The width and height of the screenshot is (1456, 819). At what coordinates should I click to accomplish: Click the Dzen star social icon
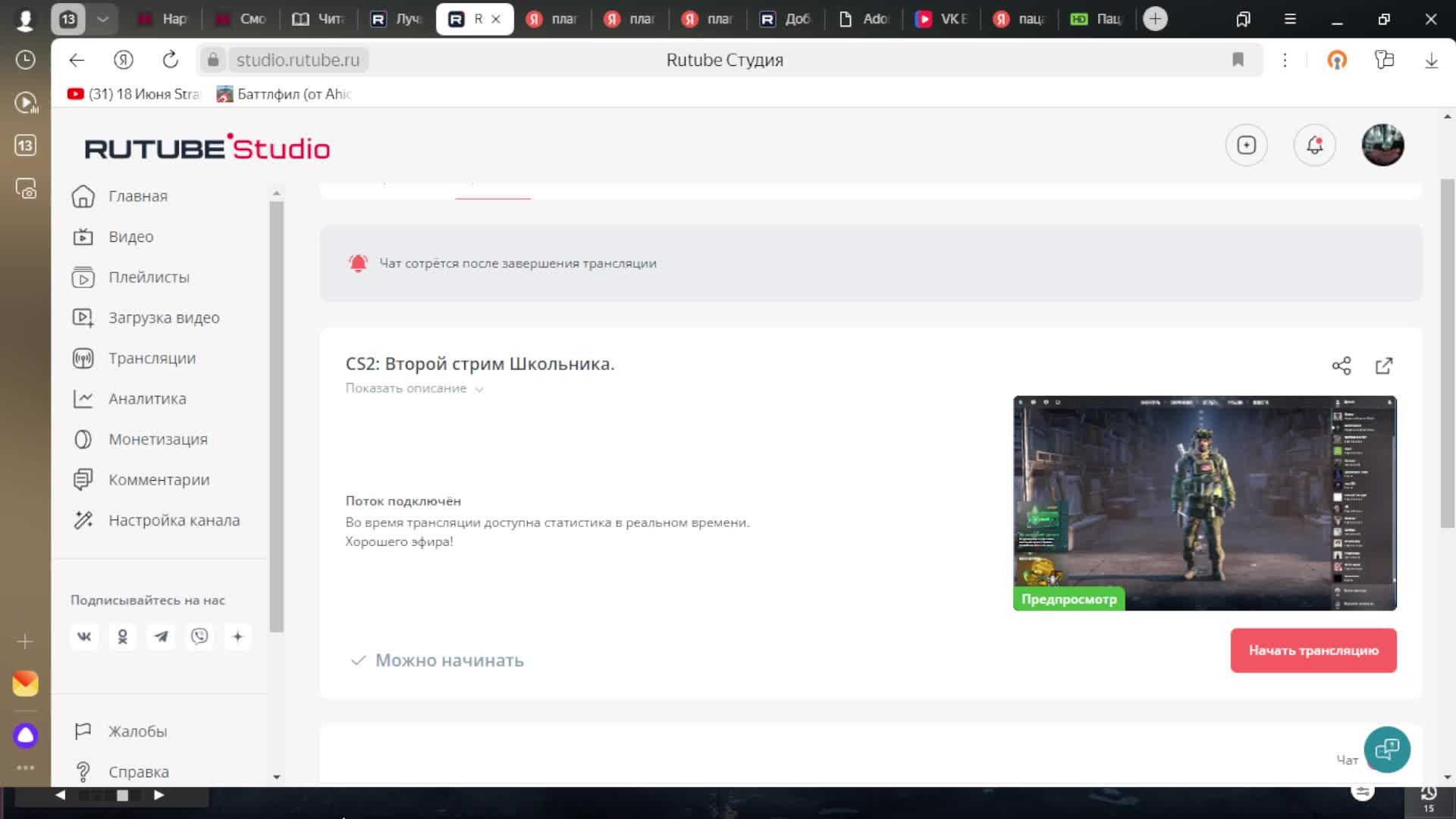tap(237, 636)
